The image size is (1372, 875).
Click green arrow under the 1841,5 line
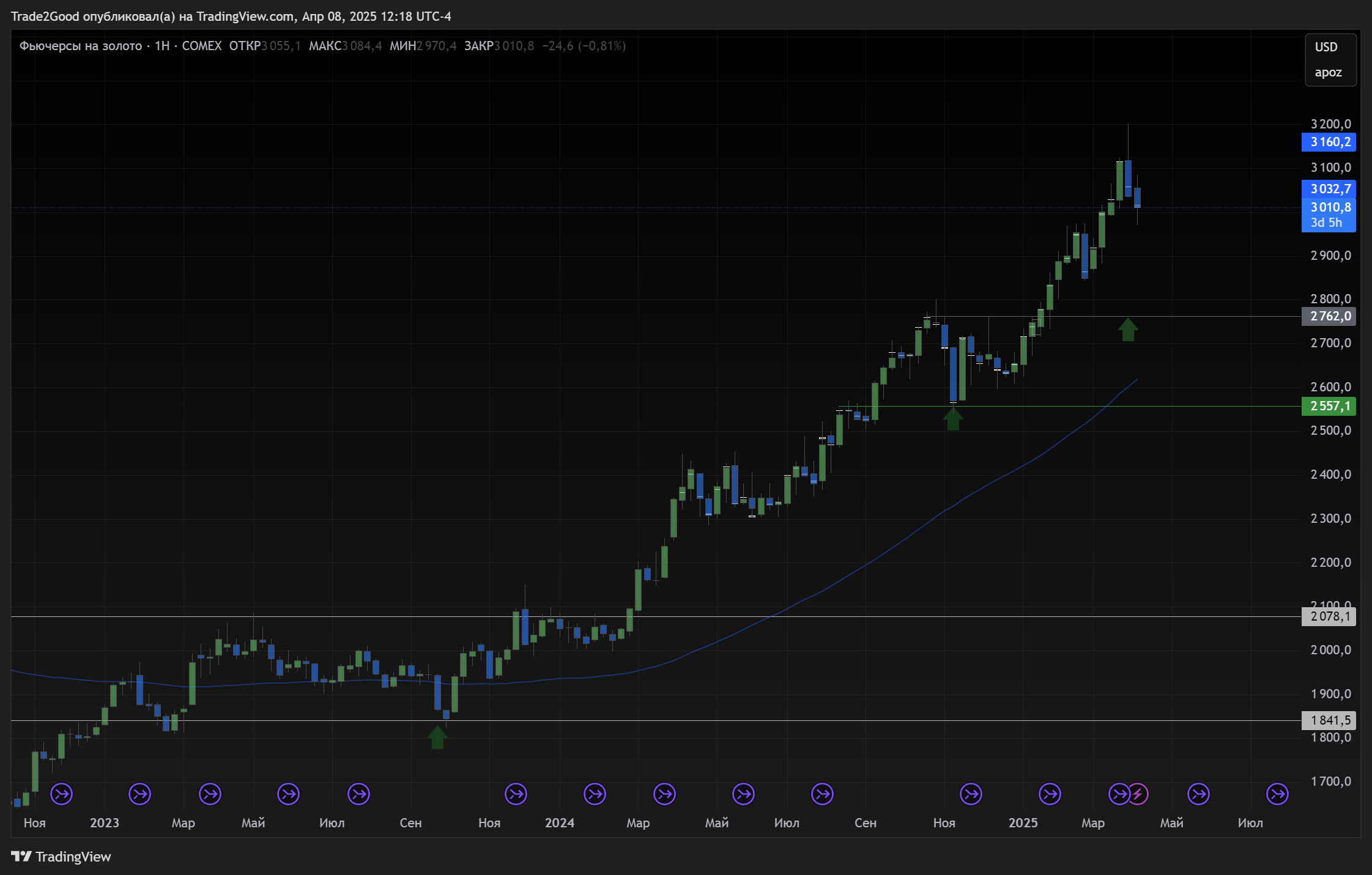coord(437,737)
